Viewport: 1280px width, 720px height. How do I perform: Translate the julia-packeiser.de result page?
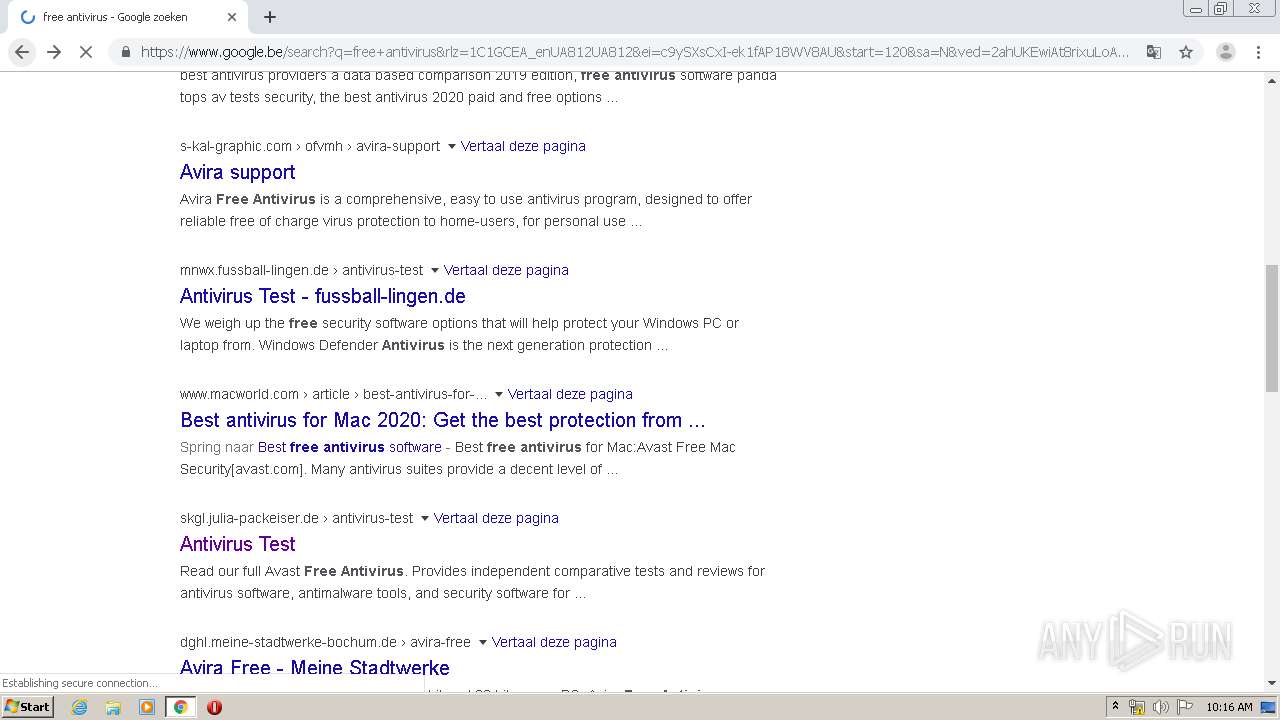[x=496, y=518]
